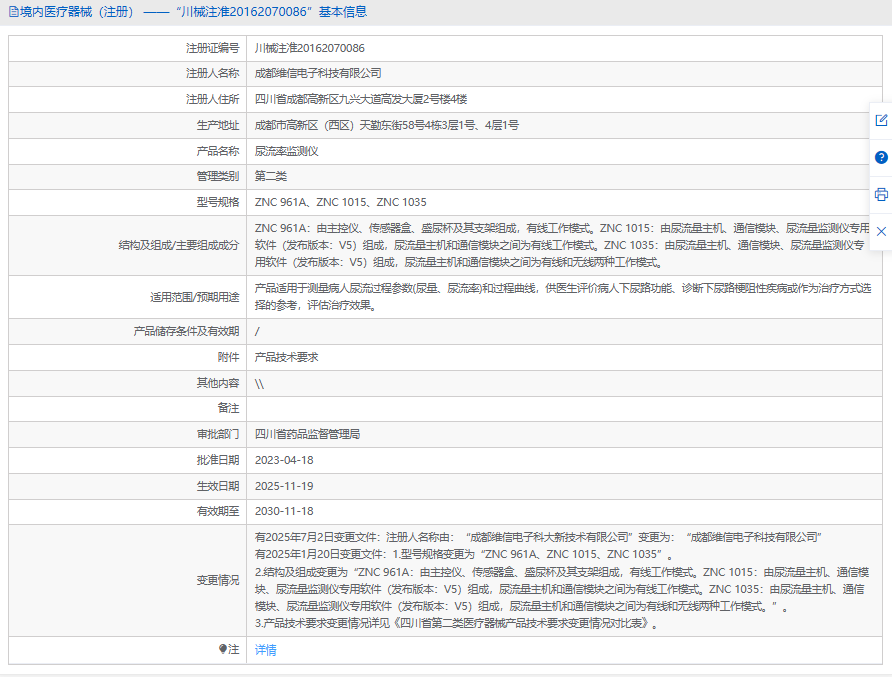Image resolution: width=892 pixels, height=677 pixels.
Task: Click the 结构及组成/主要组成成分 label
Action: 179,245
